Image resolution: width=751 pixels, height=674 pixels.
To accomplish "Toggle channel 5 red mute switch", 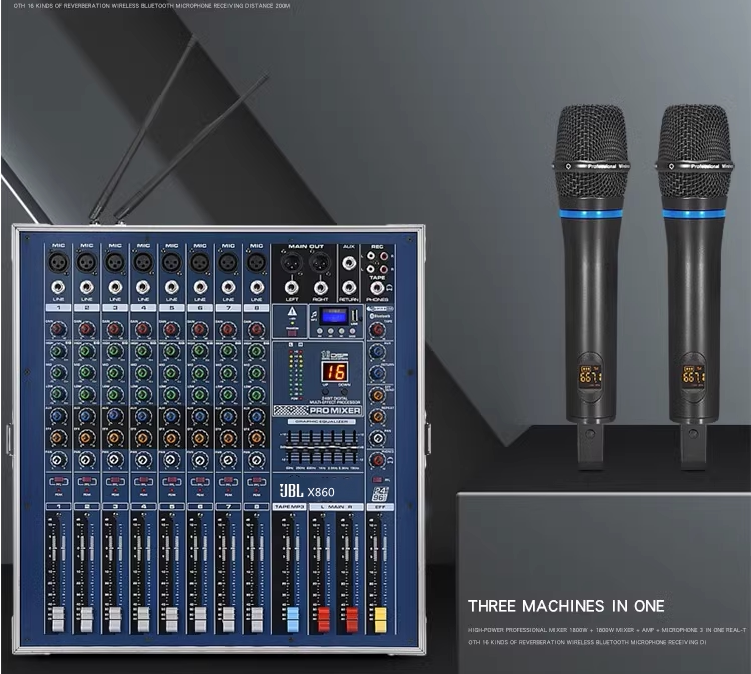I will point(171,480).
